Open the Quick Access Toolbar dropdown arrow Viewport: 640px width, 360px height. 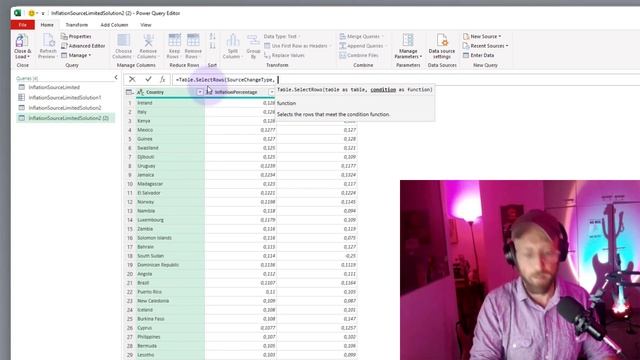pyautogui.click(x=43, y=13)
